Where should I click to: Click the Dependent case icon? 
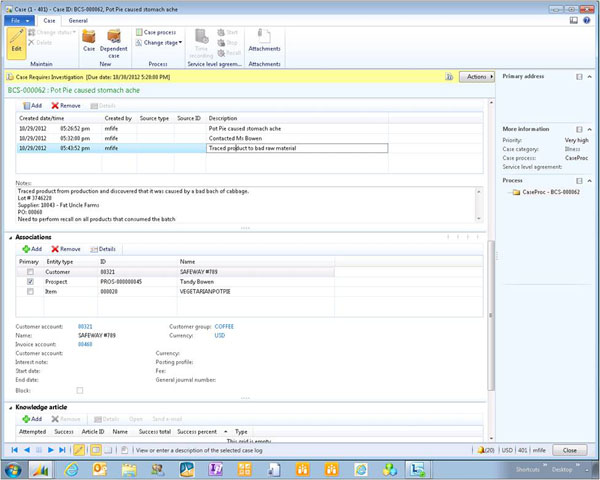(115, 40)
